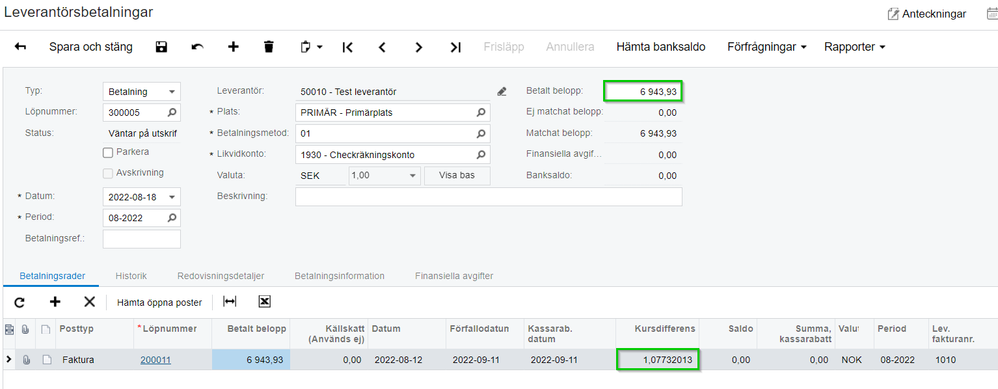Image resolution: width=998 pixels, height=389 pixels.
Task: Switch to Redovisningsdetaljer tab
Action: click(x=221, y=276)
